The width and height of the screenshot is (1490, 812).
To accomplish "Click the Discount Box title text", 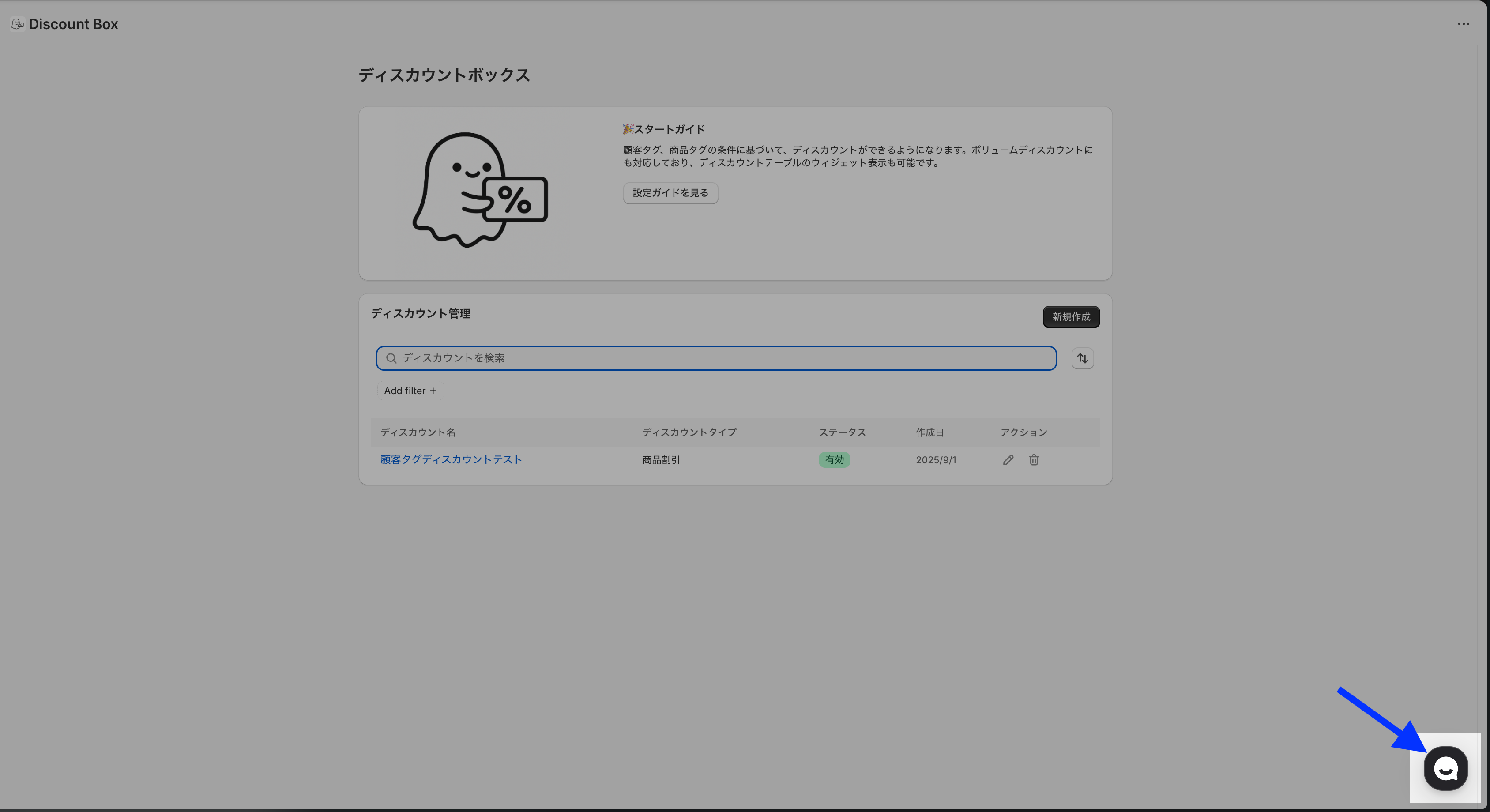I will [73, 24].
